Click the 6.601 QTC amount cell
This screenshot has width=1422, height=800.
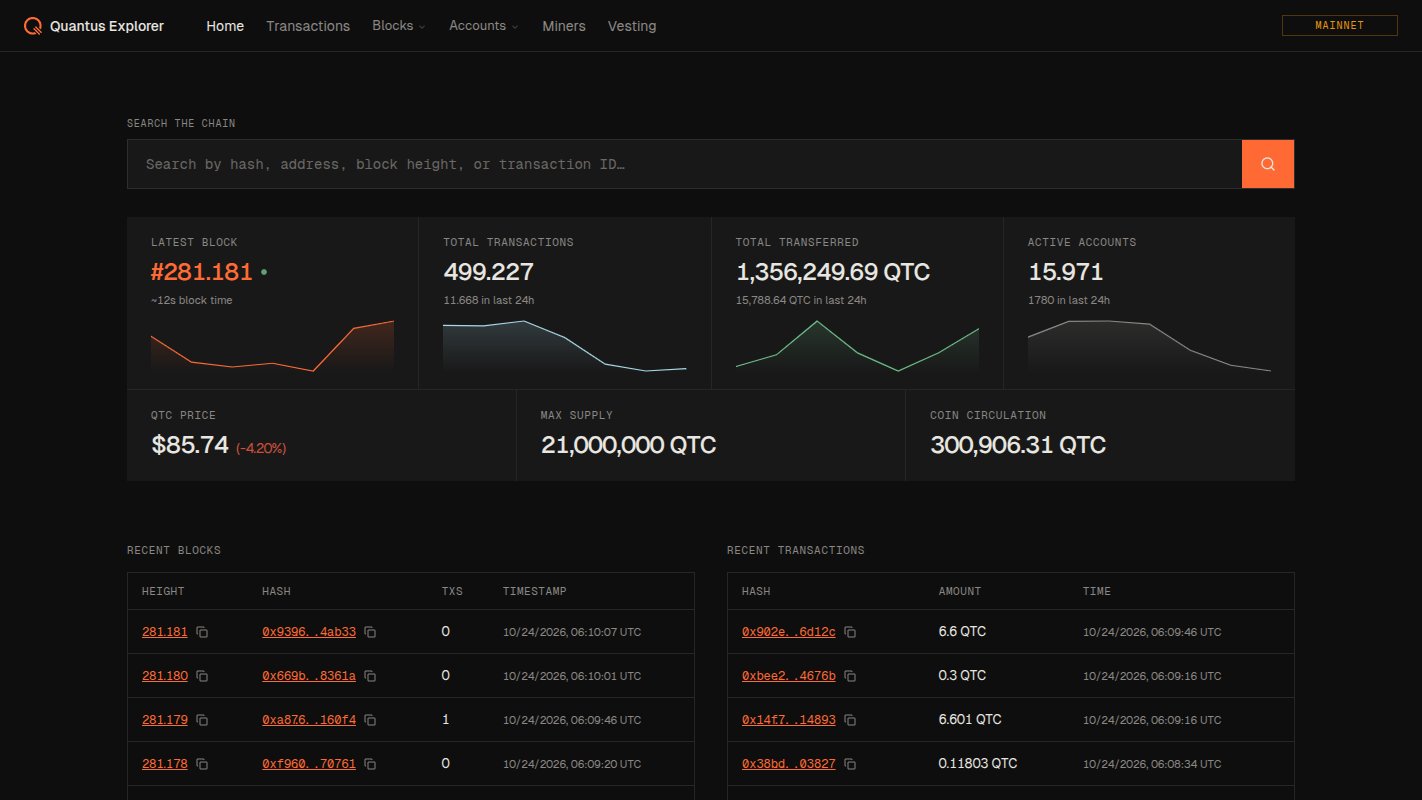970,720
